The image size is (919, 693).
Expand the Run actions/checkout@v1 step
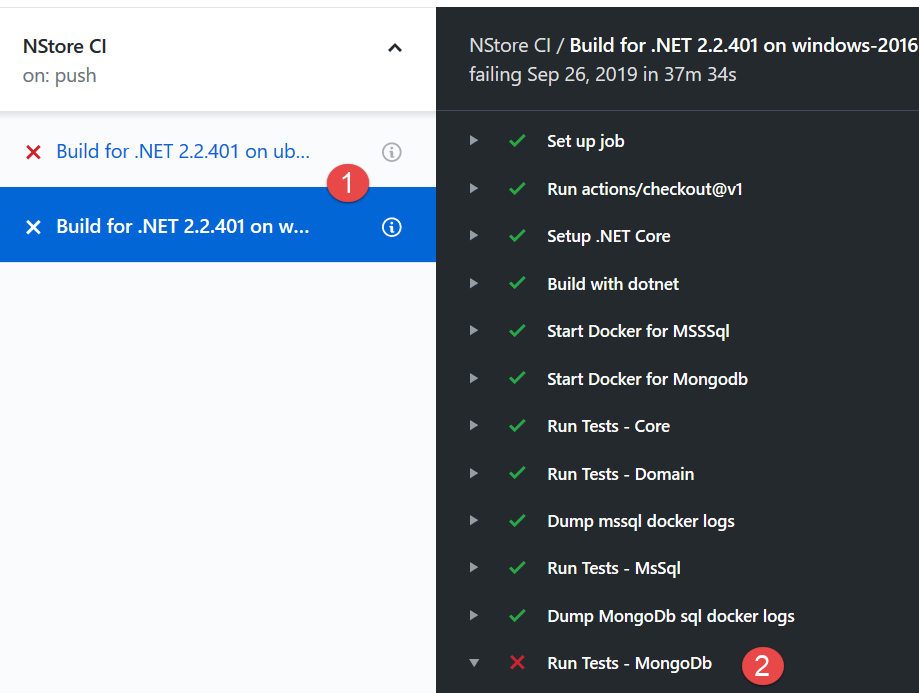click(x=474, y=188)
